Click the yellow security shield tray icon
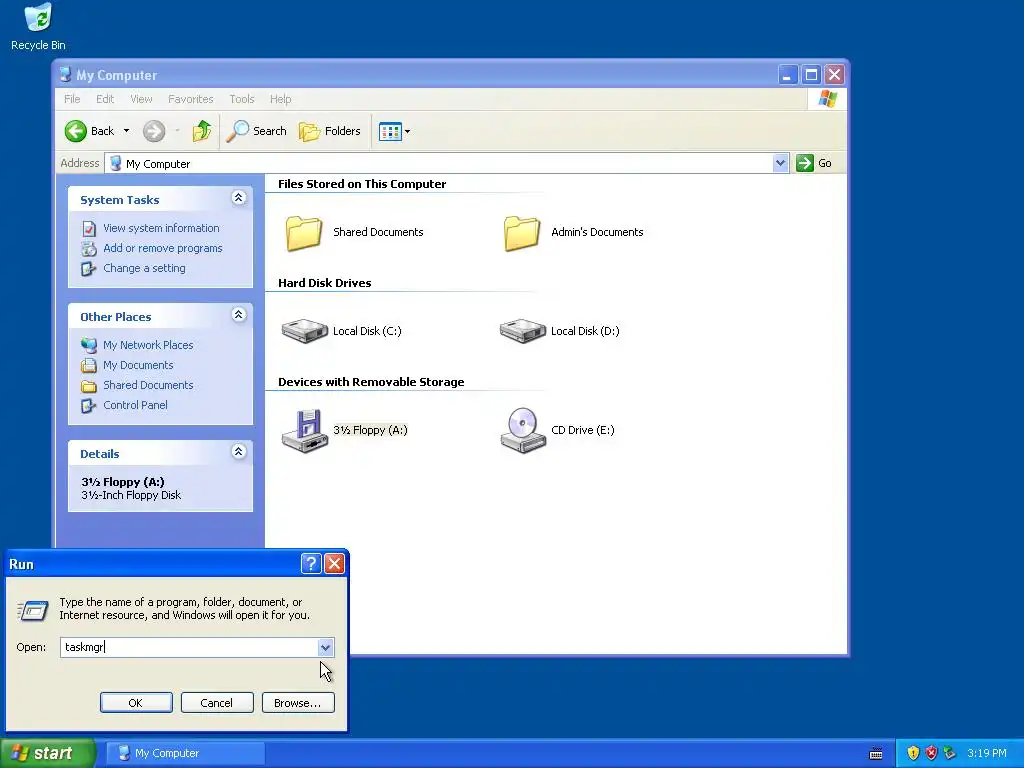Viewport: 1024px width, 768px height. point(913,754)
